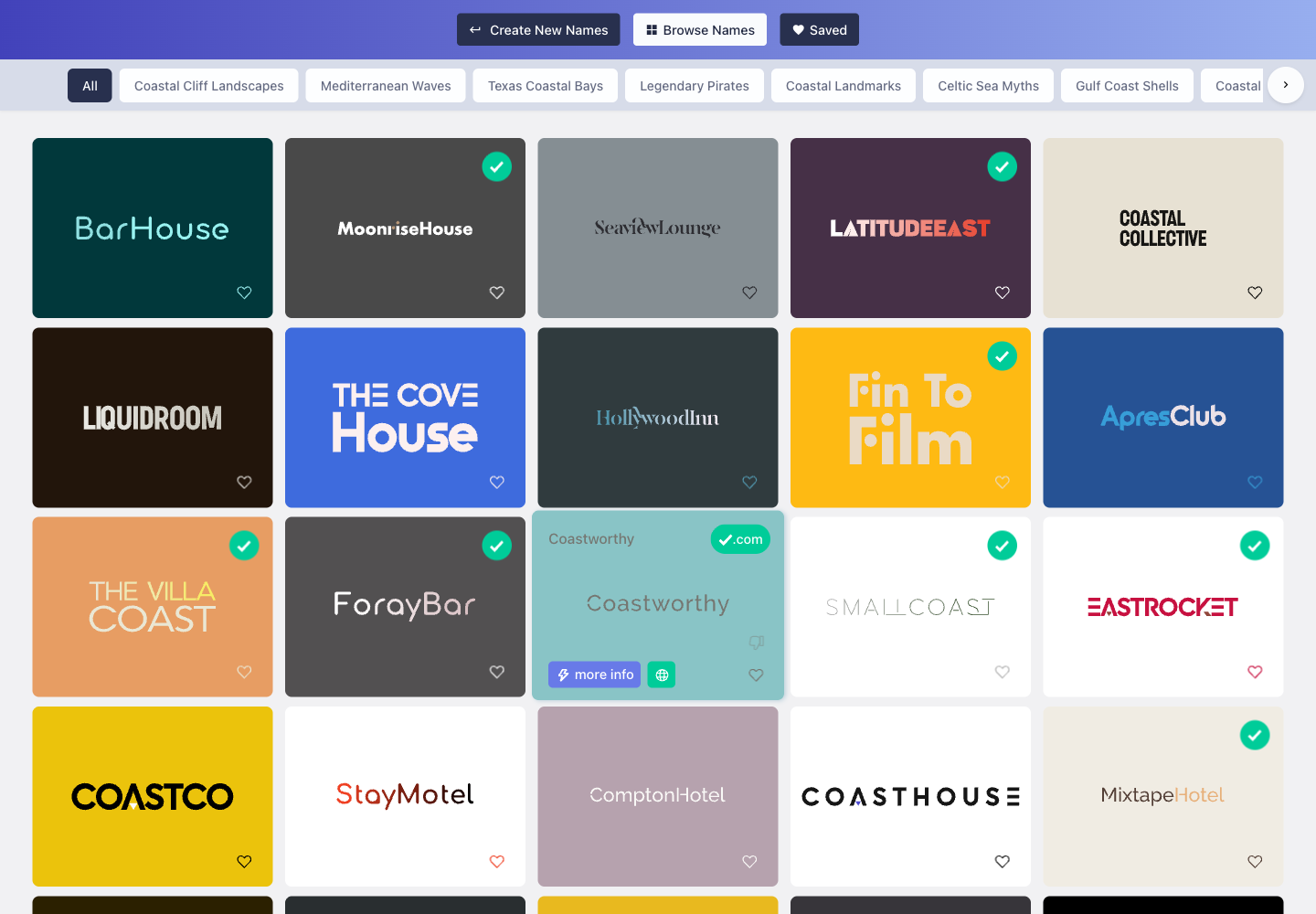Click .com availability badge on Coastworthy
Screen dimensions: 1316x914
coord(740,539)
